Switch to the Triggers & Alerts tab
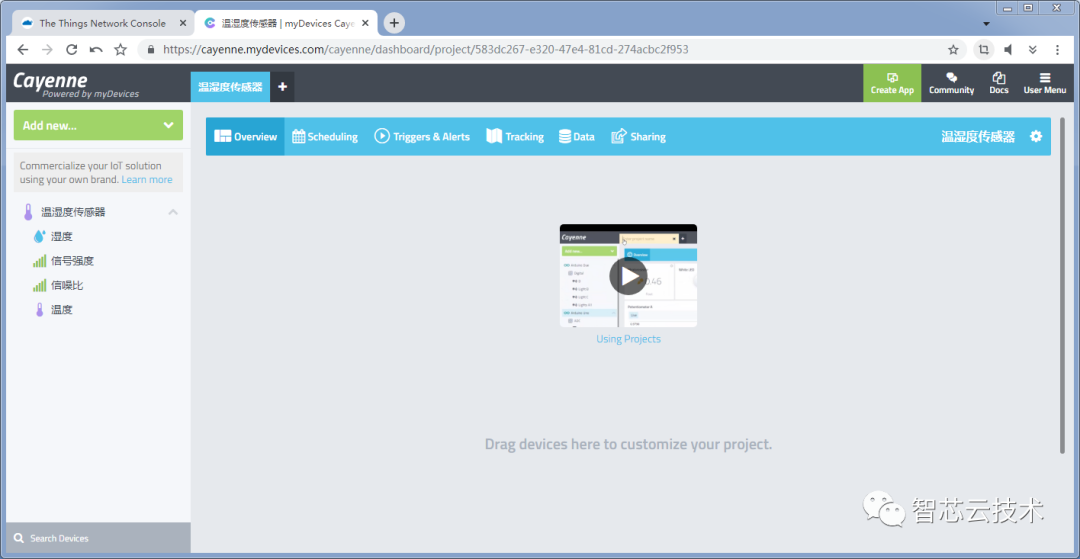 pos(422,136)
